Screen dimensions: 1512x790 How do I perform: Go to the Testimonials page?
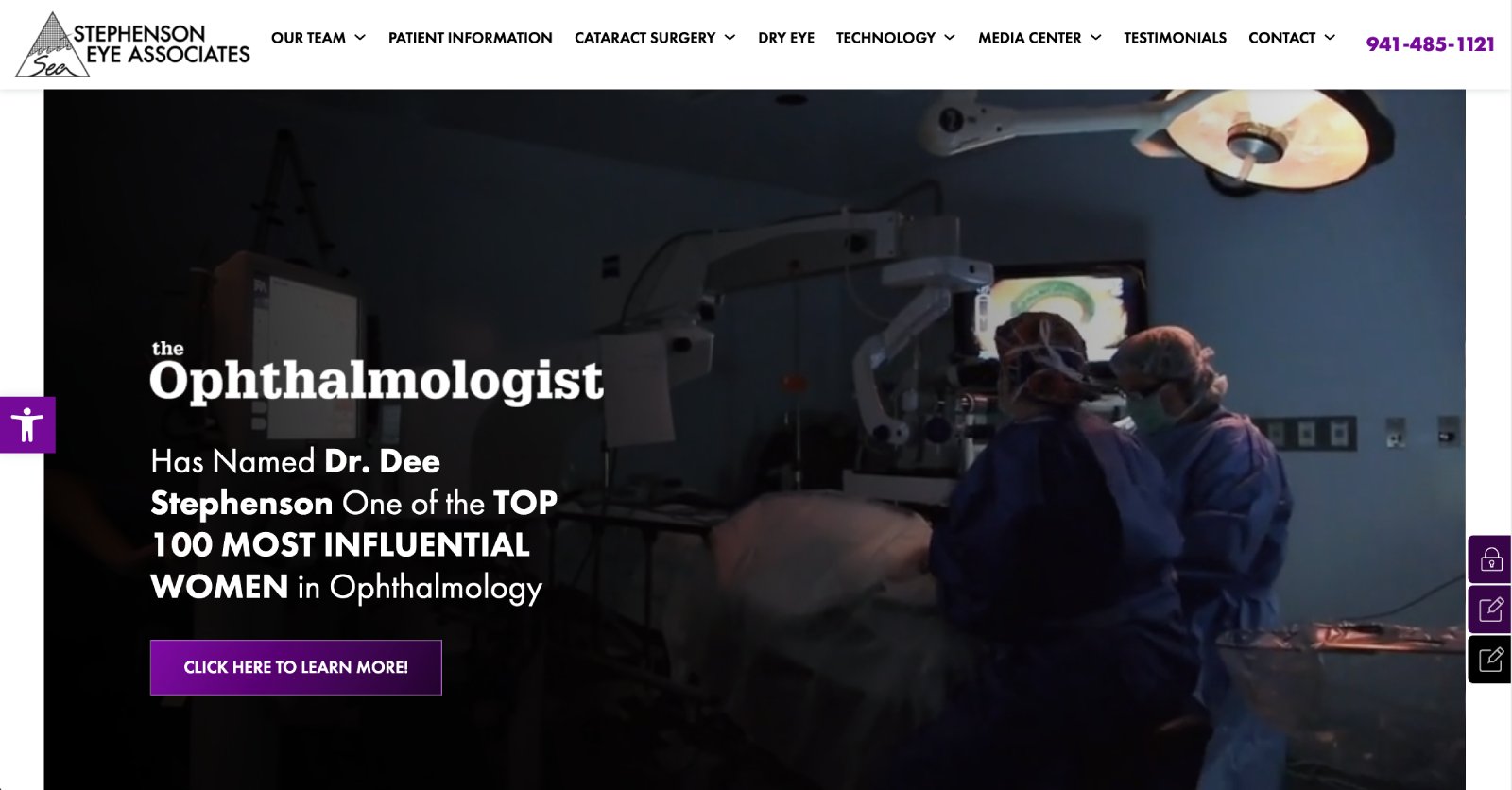click(x=1175, y=38)
